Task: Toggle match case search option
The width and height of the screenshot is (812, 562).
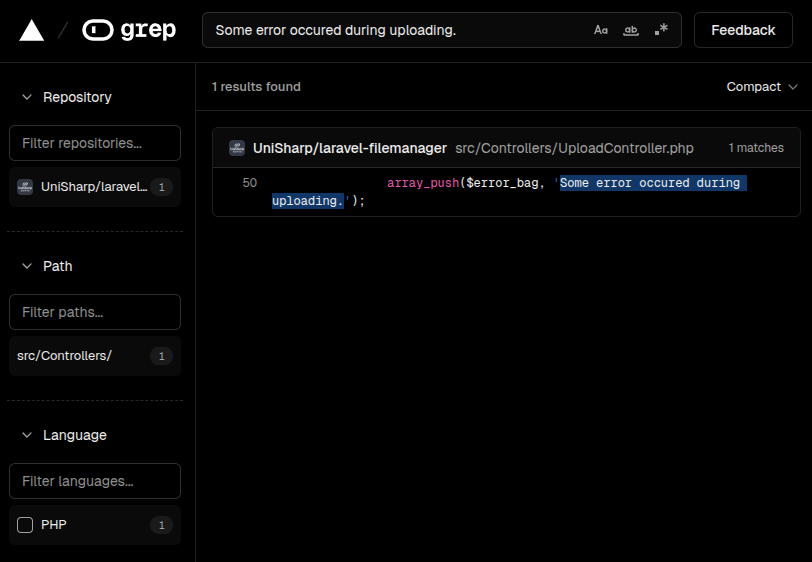Action: pos(601,31)
